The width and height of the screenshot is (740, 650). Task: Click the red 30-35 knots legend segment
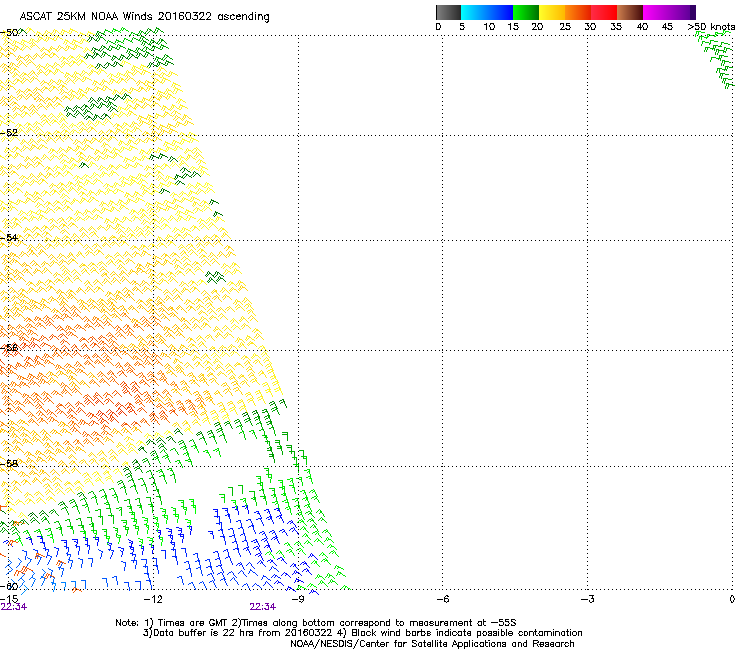[604, 12]
